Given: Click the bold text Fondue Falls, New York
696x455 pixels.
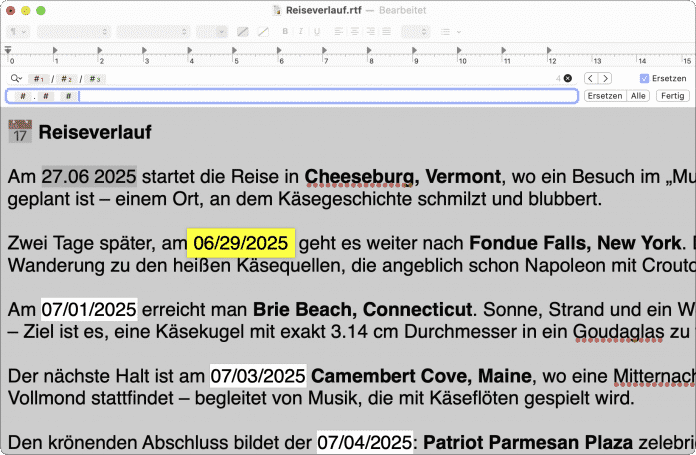Looking at the screenshot, I should (575, 243).
